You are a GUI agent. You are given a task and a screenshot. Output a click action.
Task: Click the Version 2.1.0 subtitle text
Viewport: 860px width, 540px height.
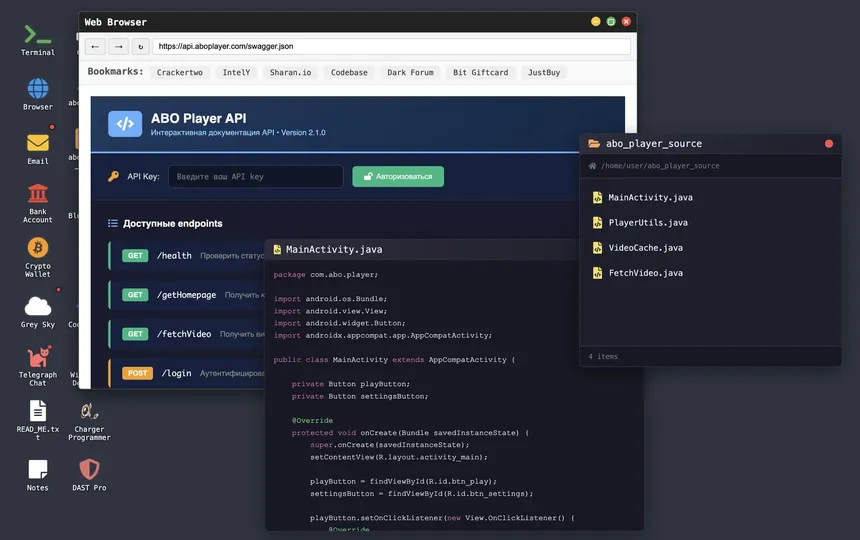[x=303, y=133]
